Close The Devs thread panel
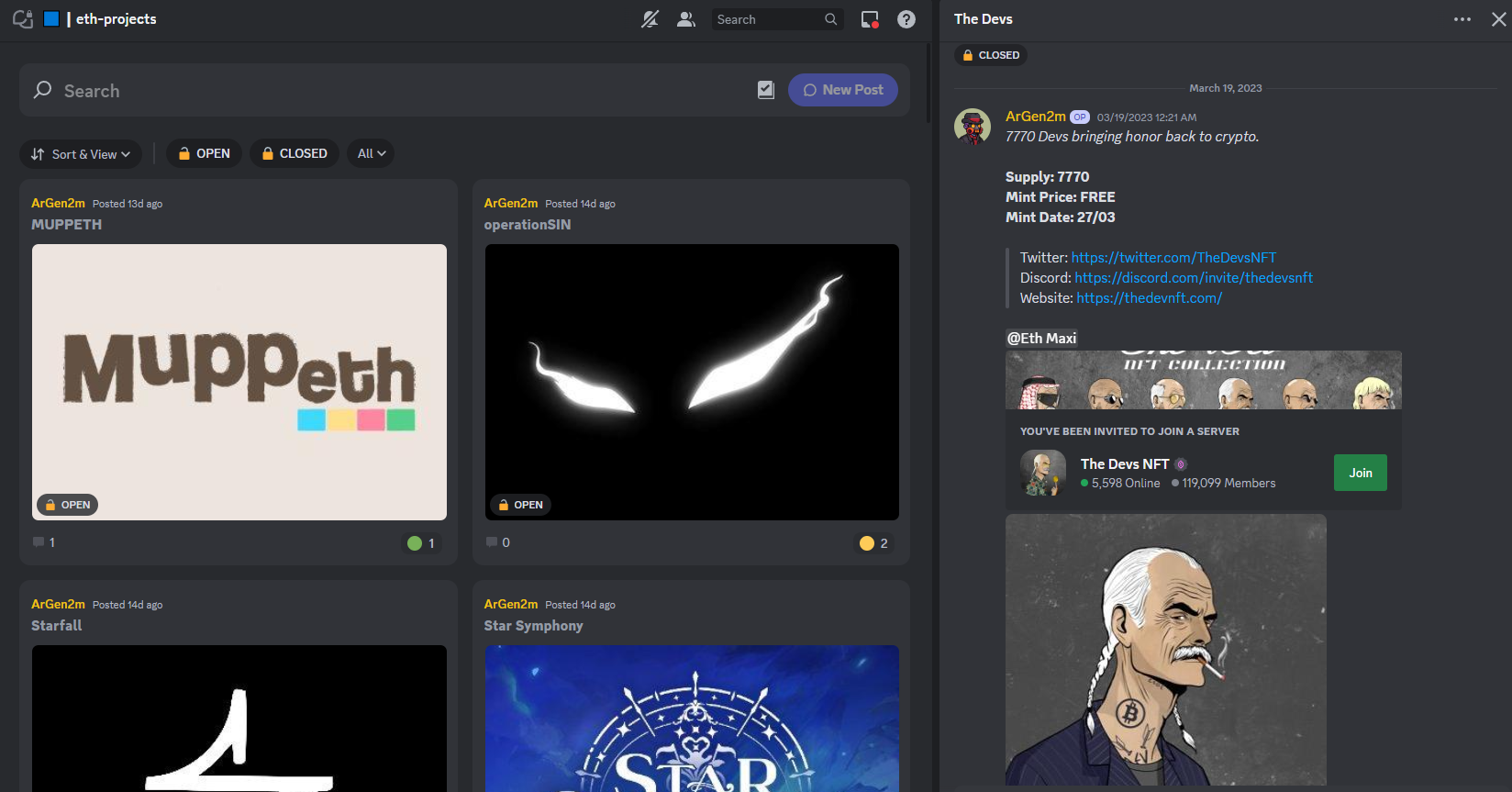1512x792 pixels. coord(1498,19)
